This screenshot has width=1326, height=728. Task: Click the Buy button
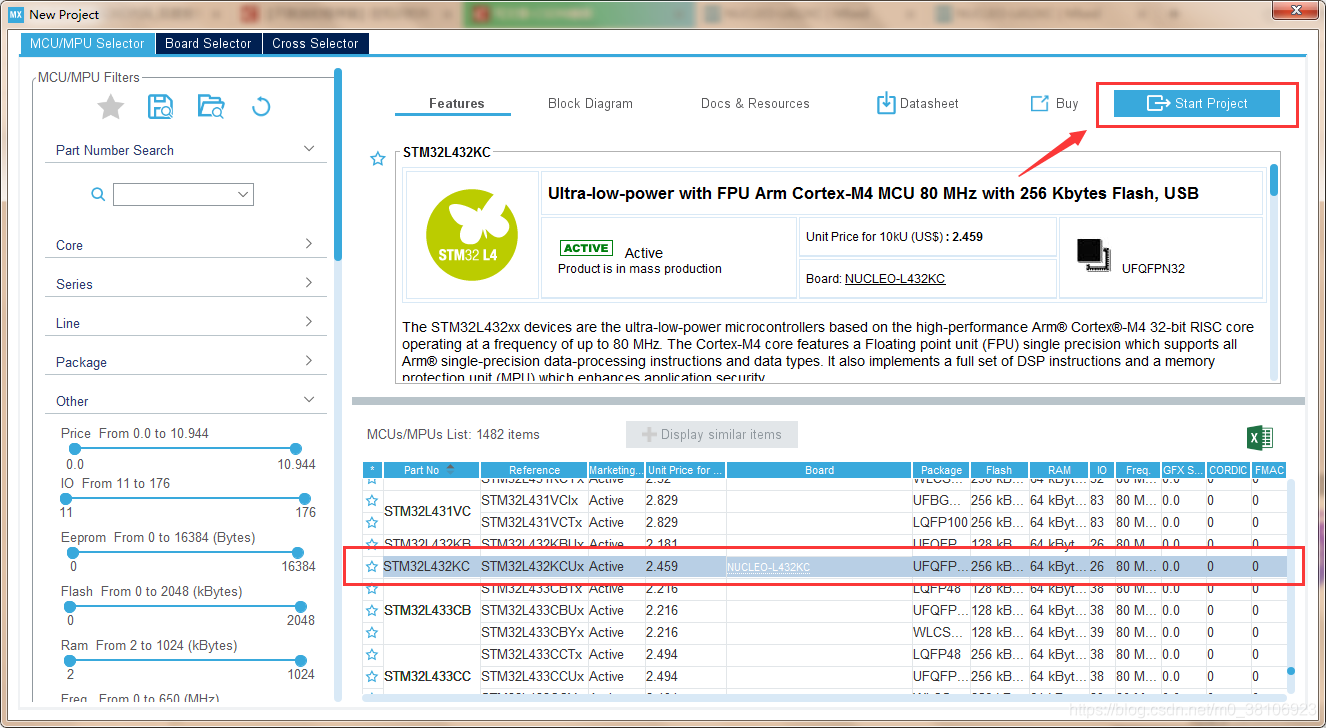click(x=1054, y=104)
